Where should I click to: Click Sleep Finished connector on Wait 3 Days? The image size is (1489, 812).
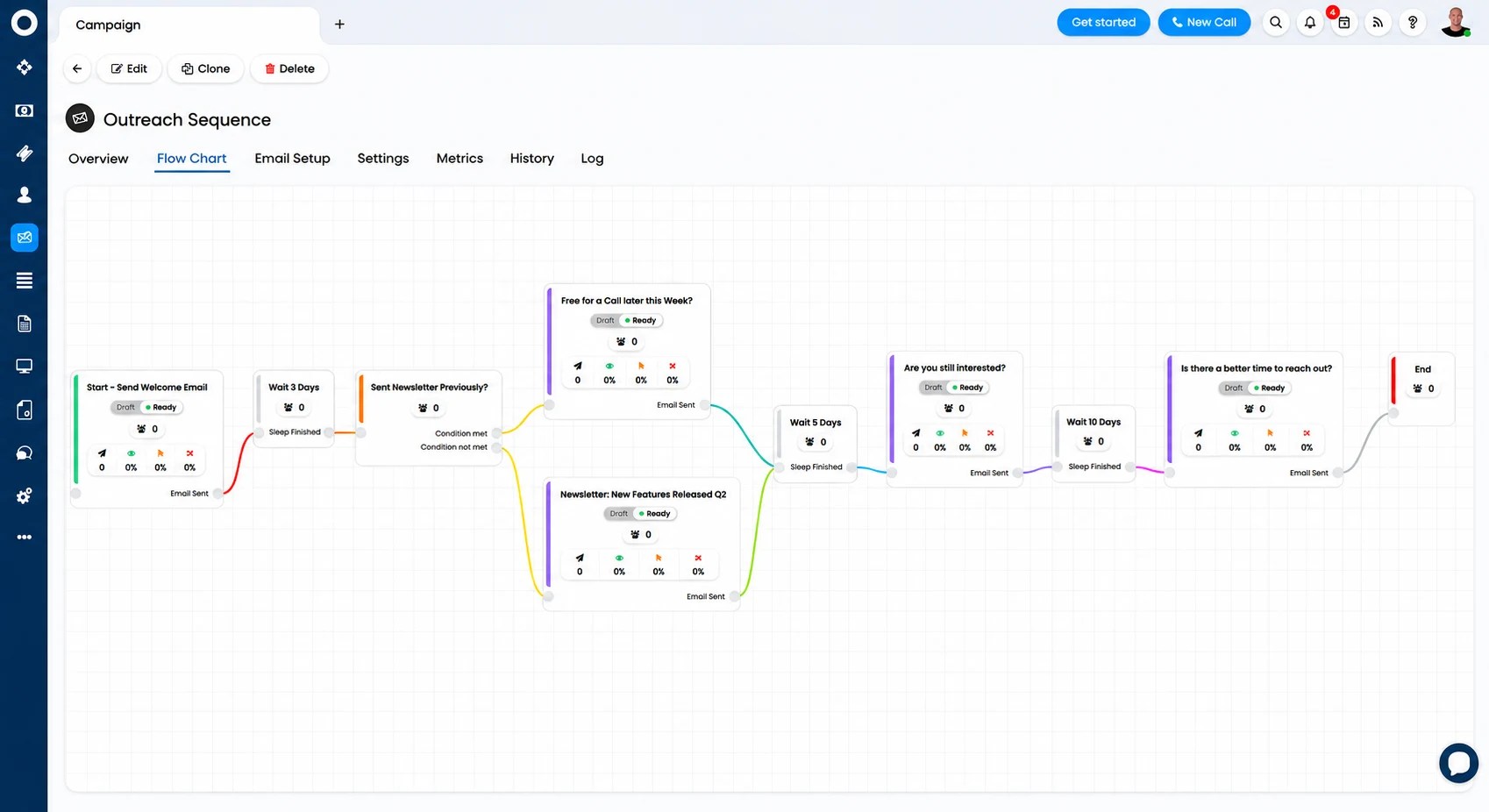329,432
